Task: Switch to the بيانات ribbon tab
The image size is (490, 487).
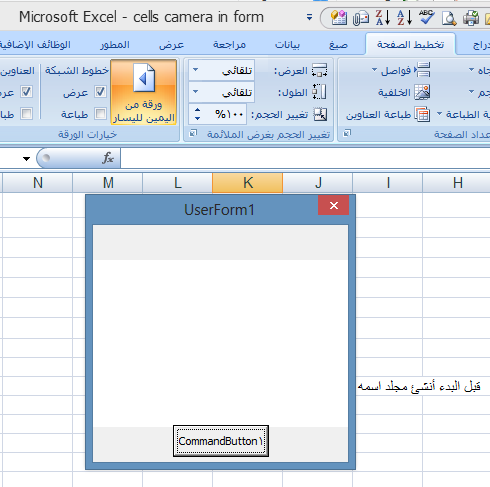Action: point(287,45)
